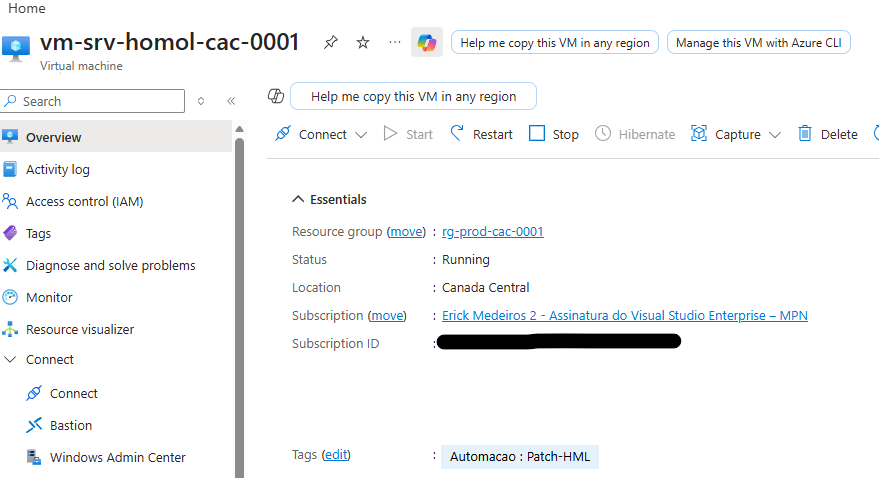Open the Bastion connection option
The image size is (879, 478).
70,425
